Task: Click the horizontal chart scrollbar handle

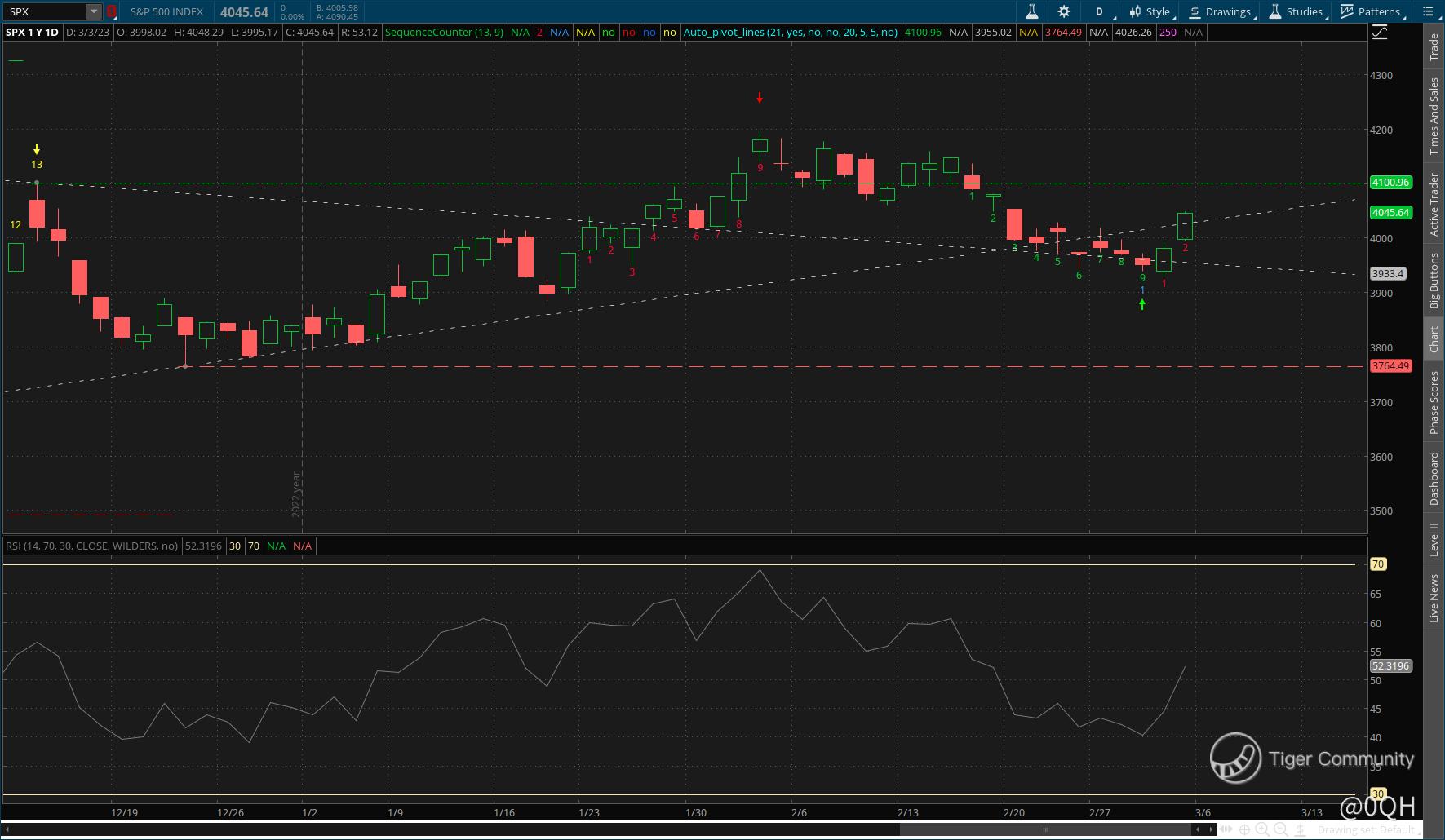Action: pyautogui.click(x=1045, y=829)
